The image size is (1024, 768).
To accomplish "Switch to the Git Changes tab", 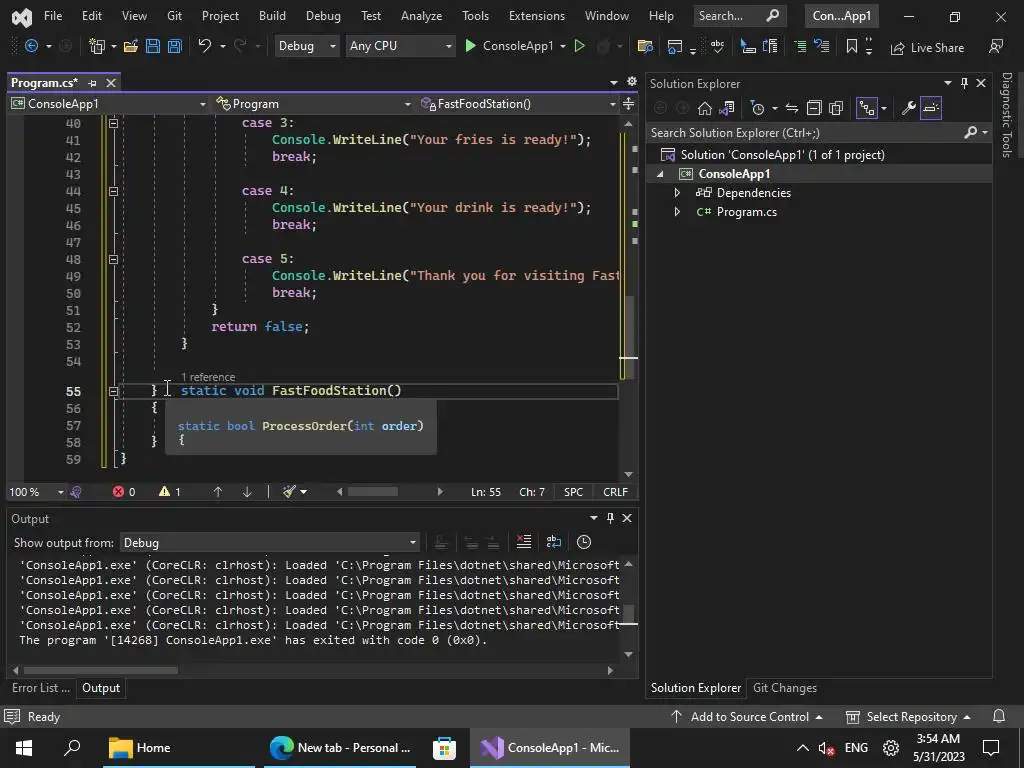I will click(784, 688).
